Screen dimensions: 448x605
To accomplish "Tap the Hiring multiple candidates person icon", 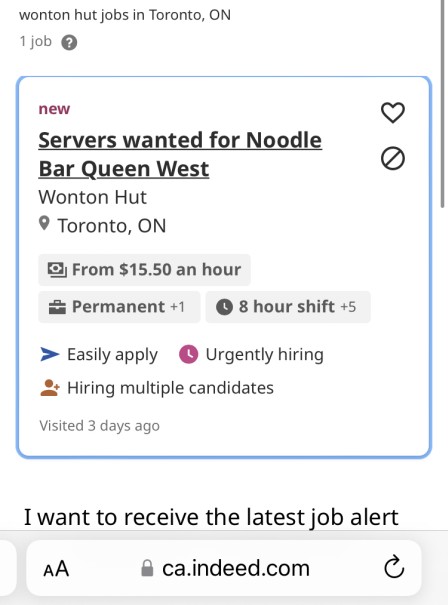I will click(50, 388).
